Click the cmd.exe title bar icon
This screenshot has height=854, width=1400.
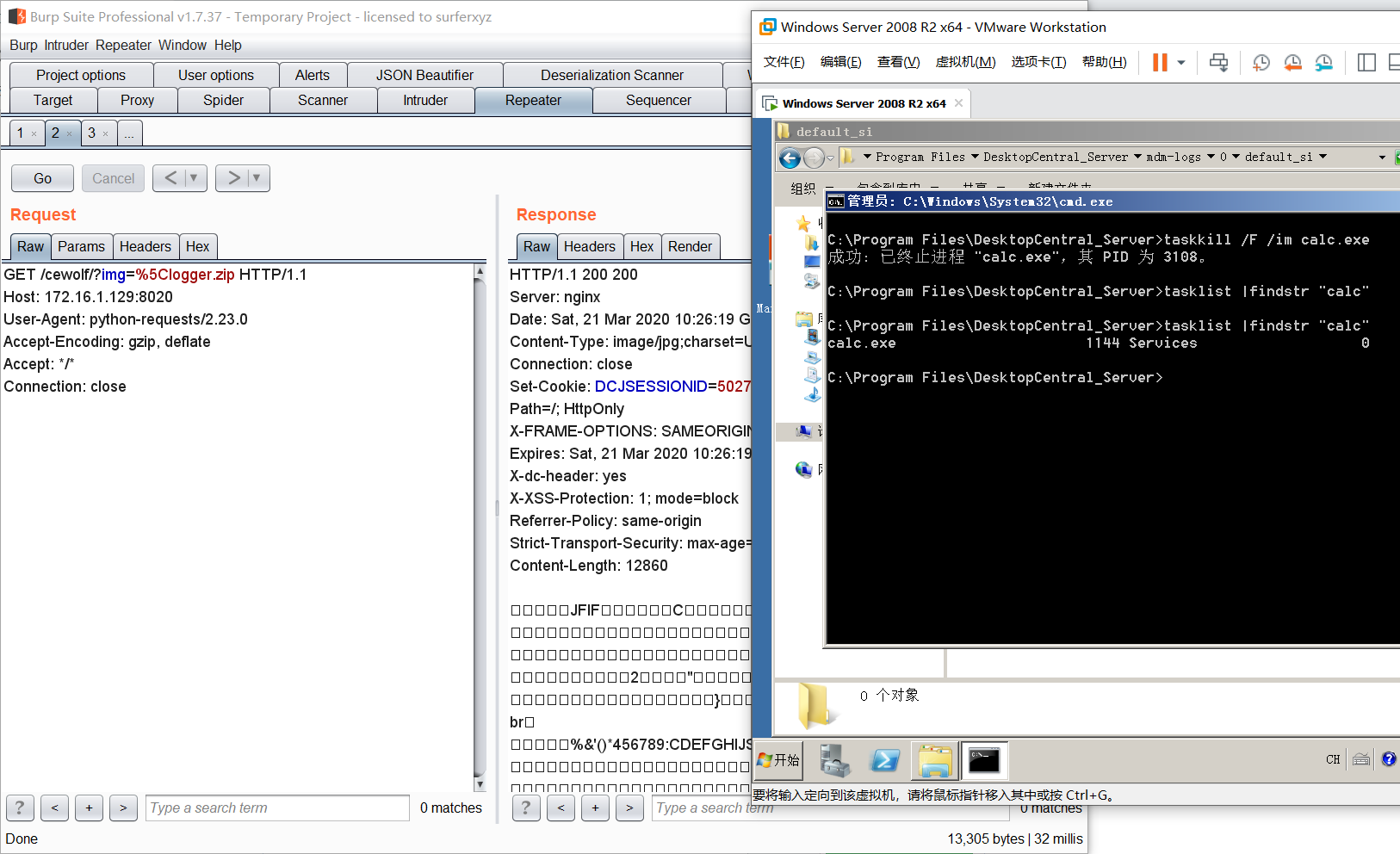(835, 201)
